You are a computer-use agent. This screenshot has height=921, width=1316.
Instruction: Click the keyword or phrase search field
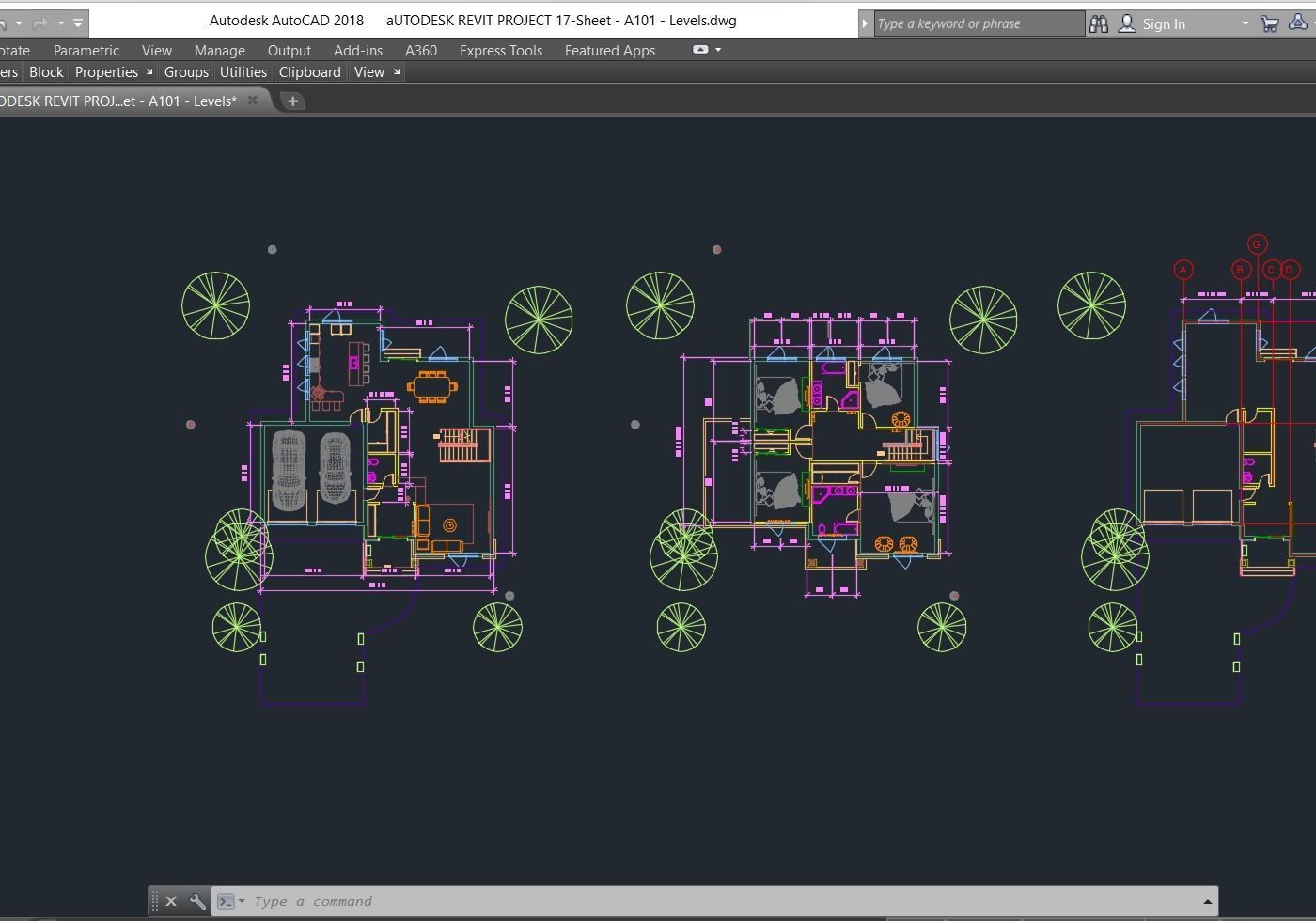(979, 23)
